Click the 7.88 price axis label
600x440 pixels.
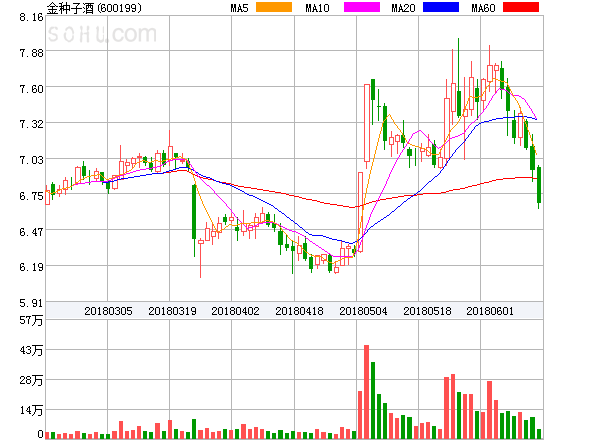[31, 53]
